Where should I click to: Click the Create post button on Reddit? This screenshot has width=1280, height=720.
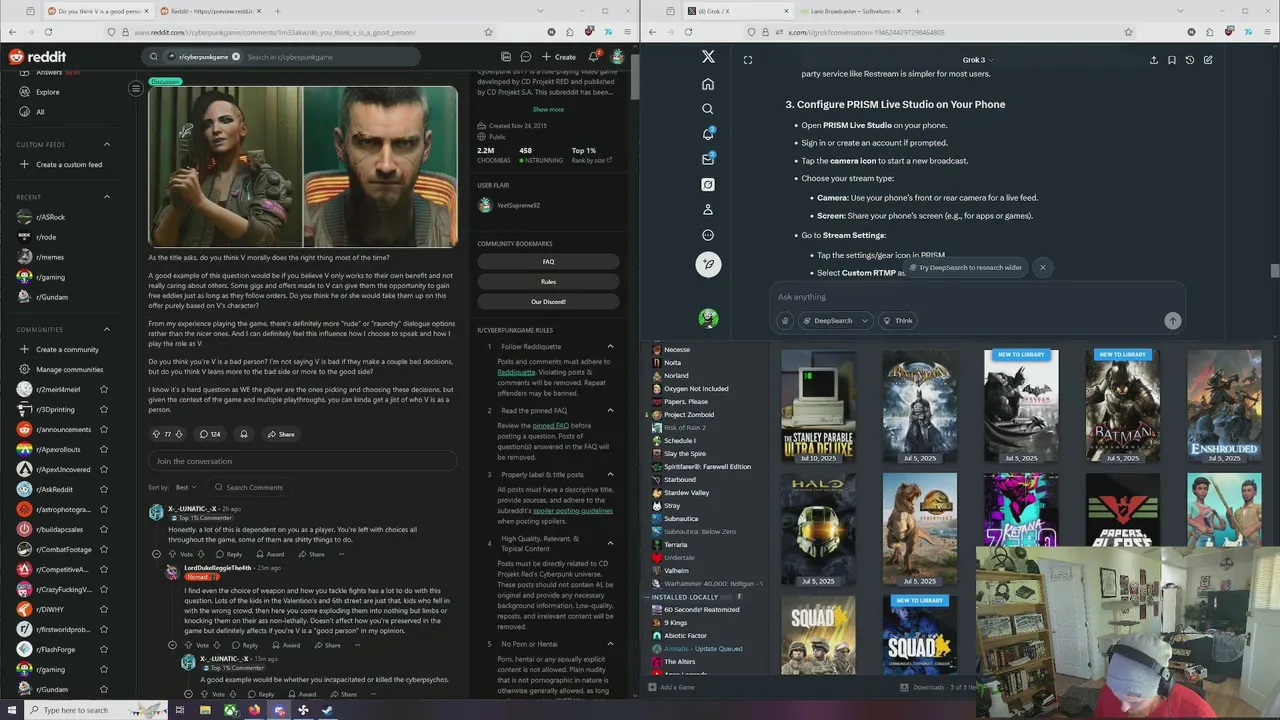pyautogui.click(x=559, y=57)
